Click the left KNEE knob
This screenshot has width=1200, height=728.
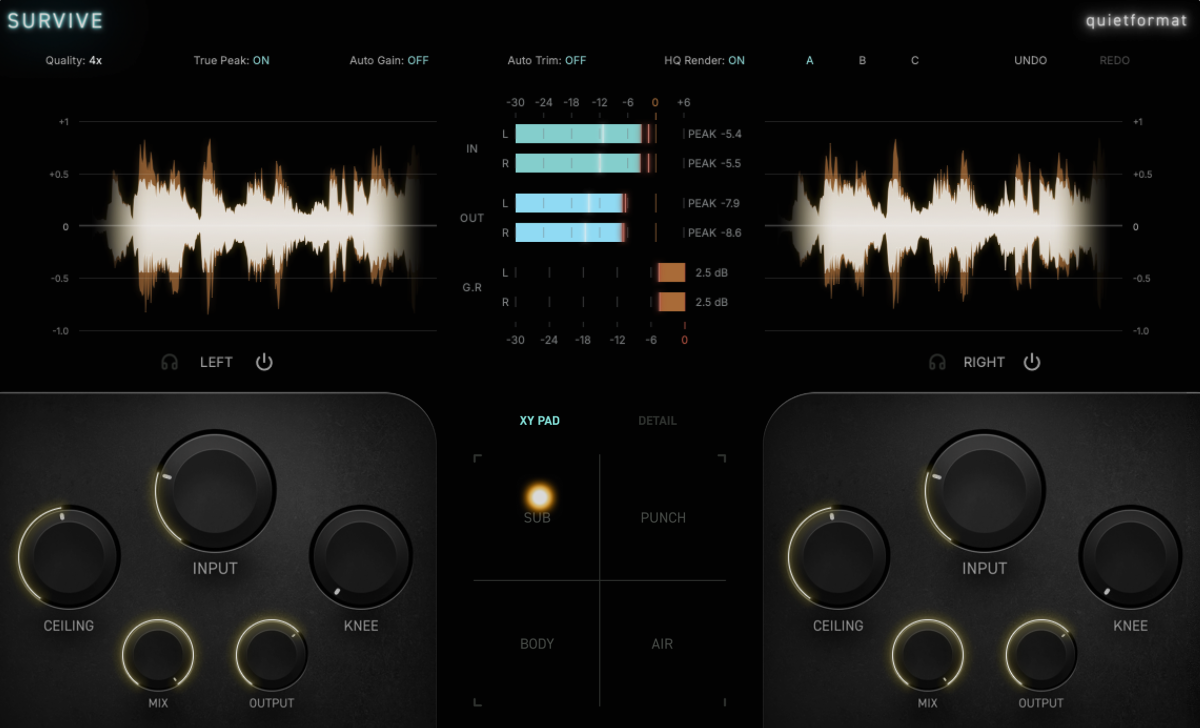click(x=361, y=558)
